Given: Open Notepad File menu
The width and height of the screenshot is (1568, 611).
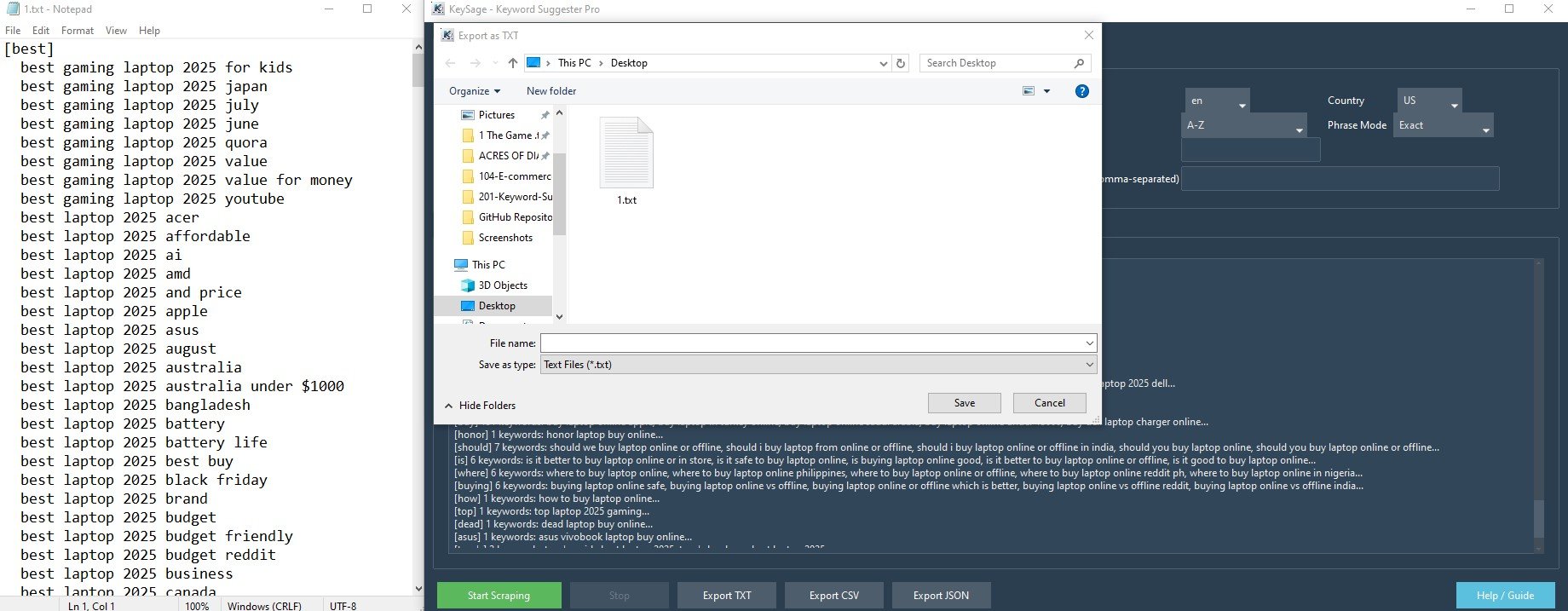Looking at the screenshot, I should point(13,31).
